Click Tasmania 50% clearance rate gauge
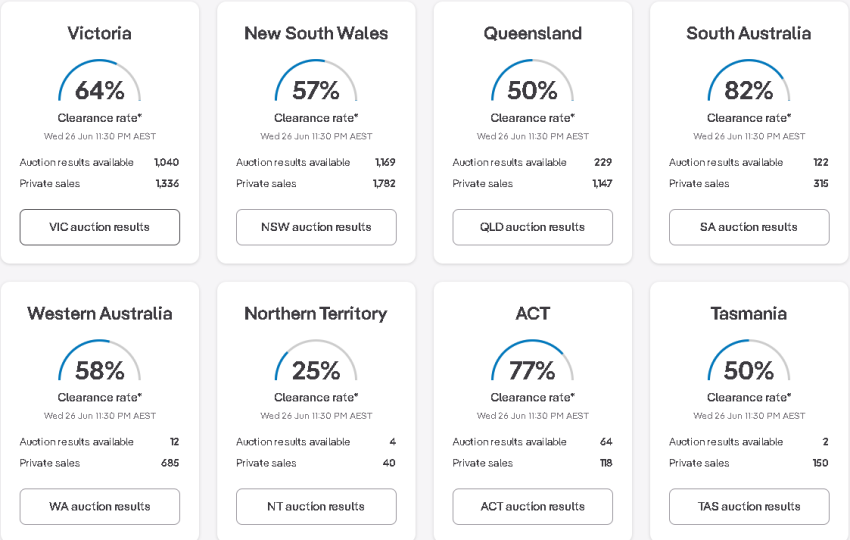Screen dimensions: 850x540 pyautogui.click(x=749, y=361)
